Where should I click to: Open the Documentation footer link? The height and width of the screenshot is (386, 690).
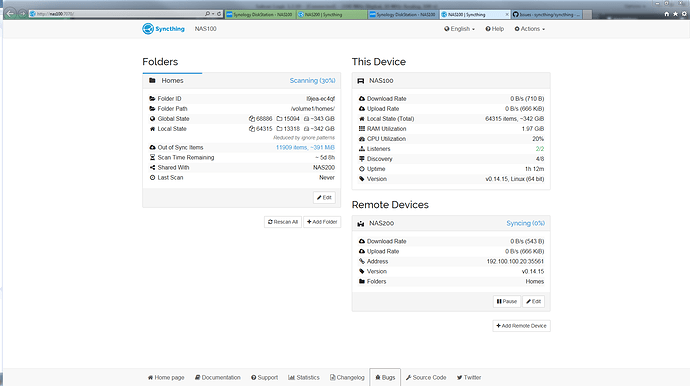tap(218, 378)
